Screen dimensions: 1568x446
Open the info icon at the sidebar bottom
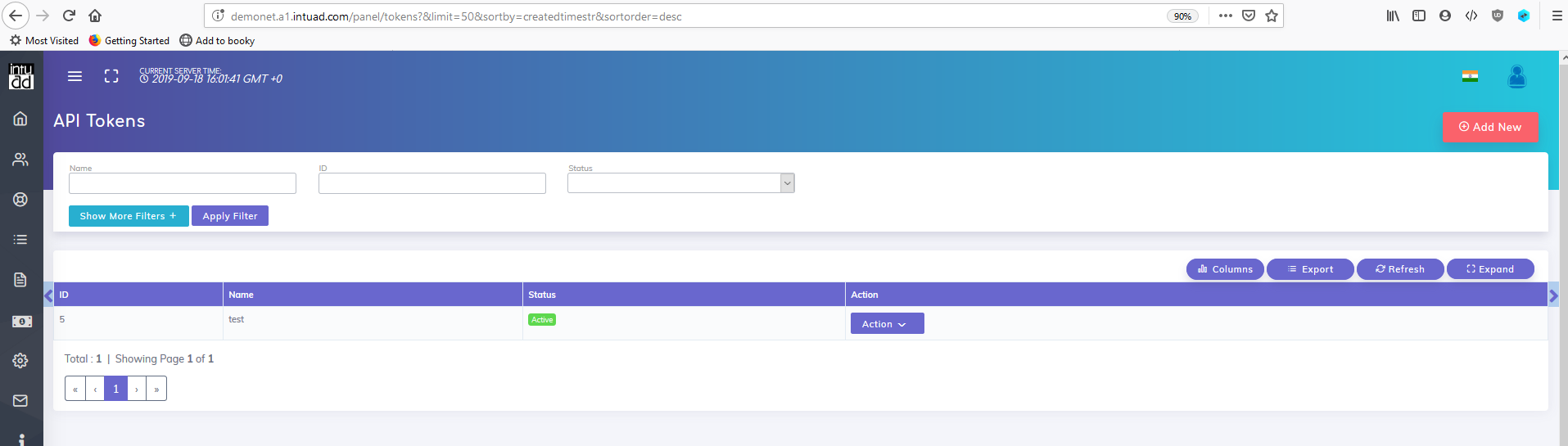click(x=21, y=439)
